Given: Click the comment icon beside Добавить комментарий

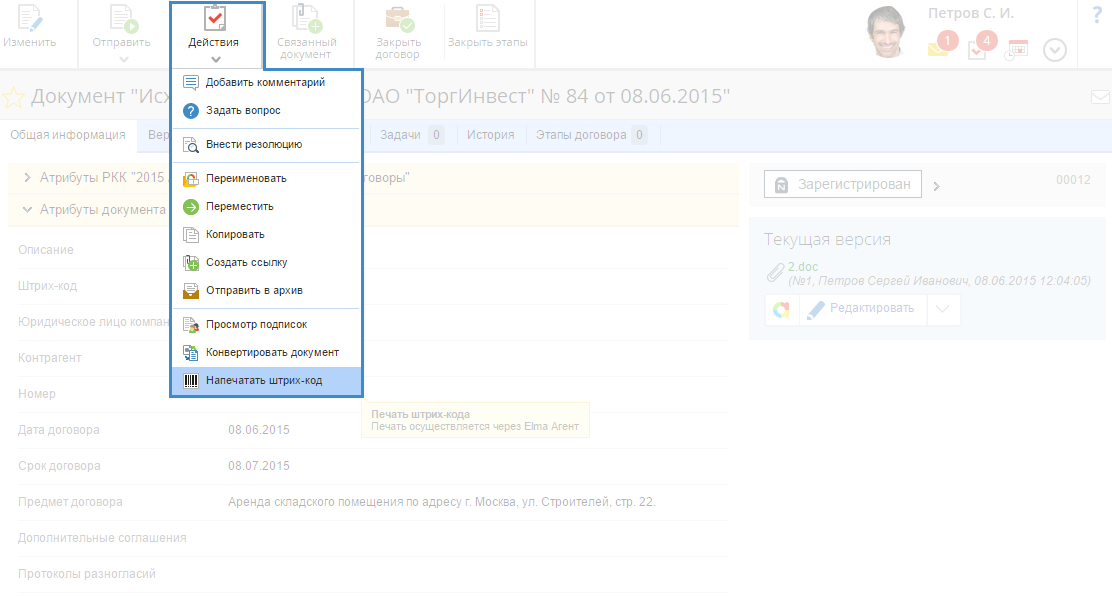Looking at the screenshot, I should click(x=191, y=82).
